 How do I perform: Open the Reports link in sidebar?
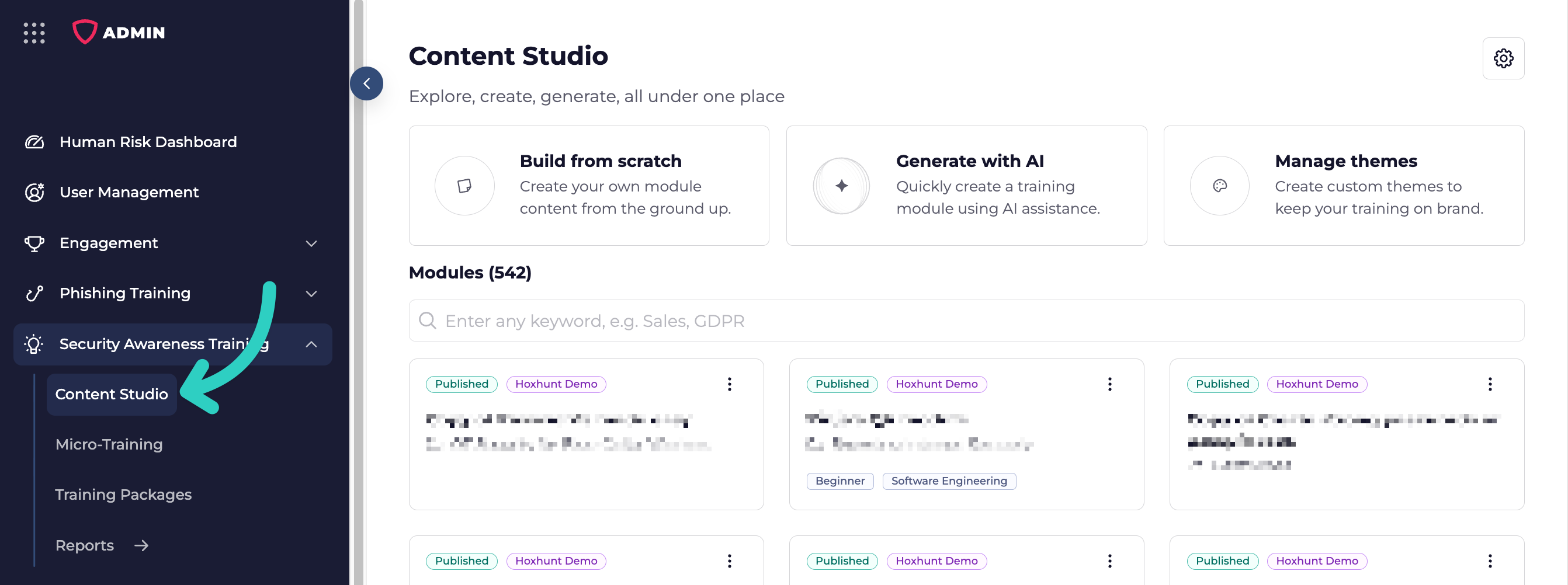85,545
